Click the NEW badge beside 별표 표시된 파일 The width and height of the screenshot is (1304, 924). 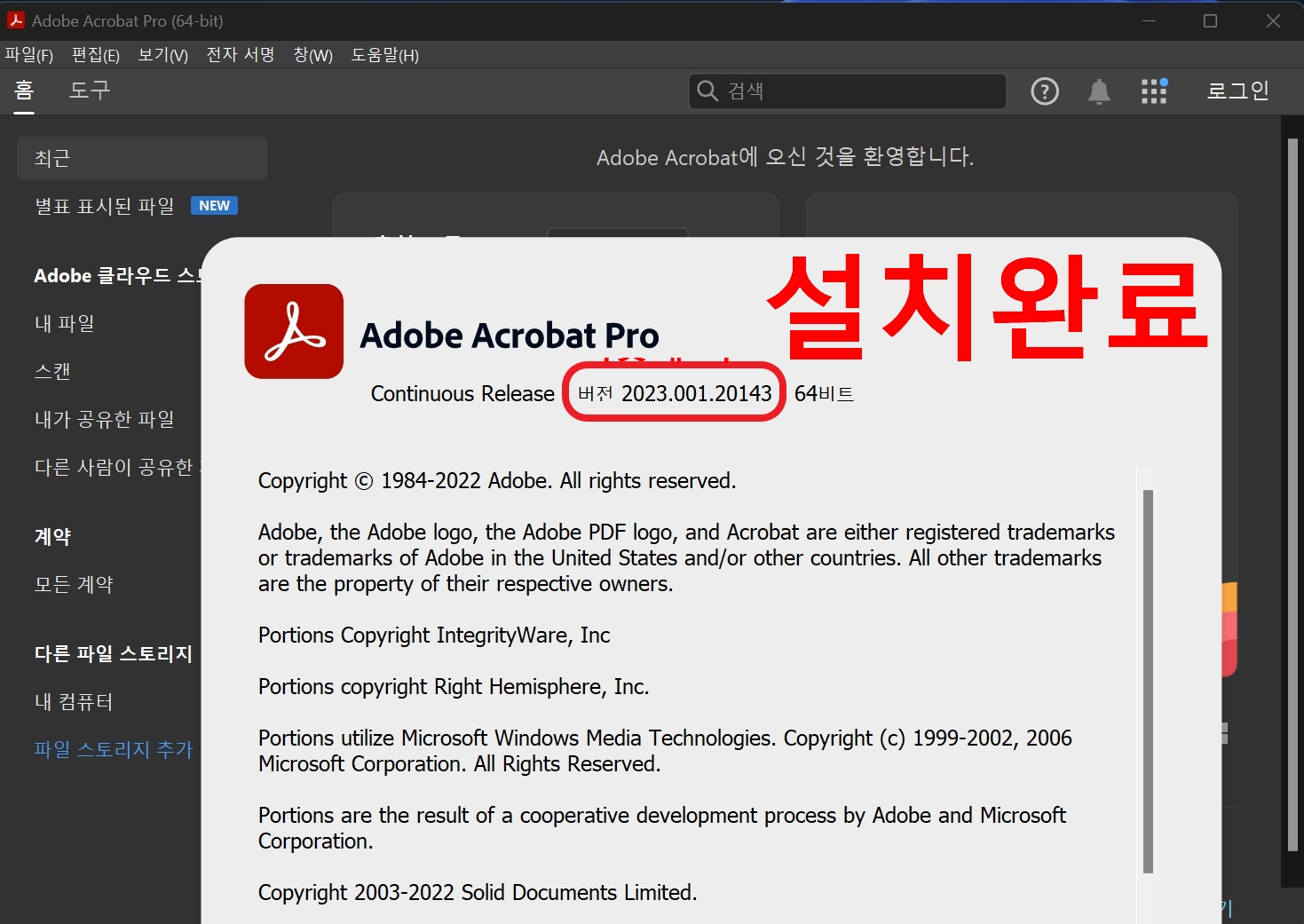214,206
